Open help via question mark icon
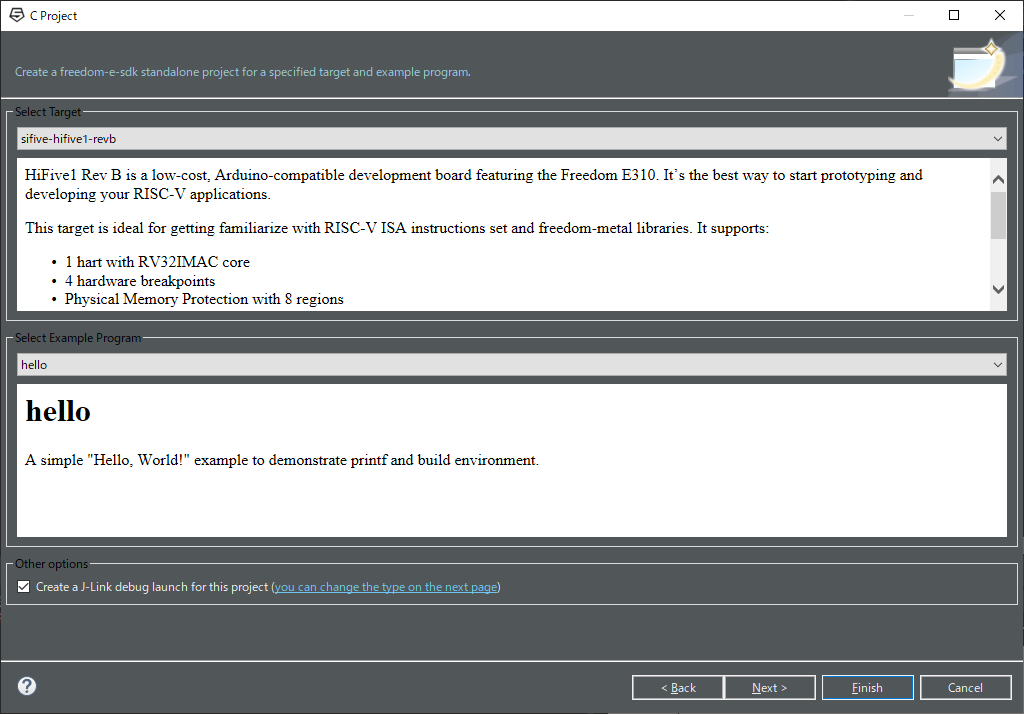The width and height of the screenshot is (1024, 714). [x=27, y=686]
